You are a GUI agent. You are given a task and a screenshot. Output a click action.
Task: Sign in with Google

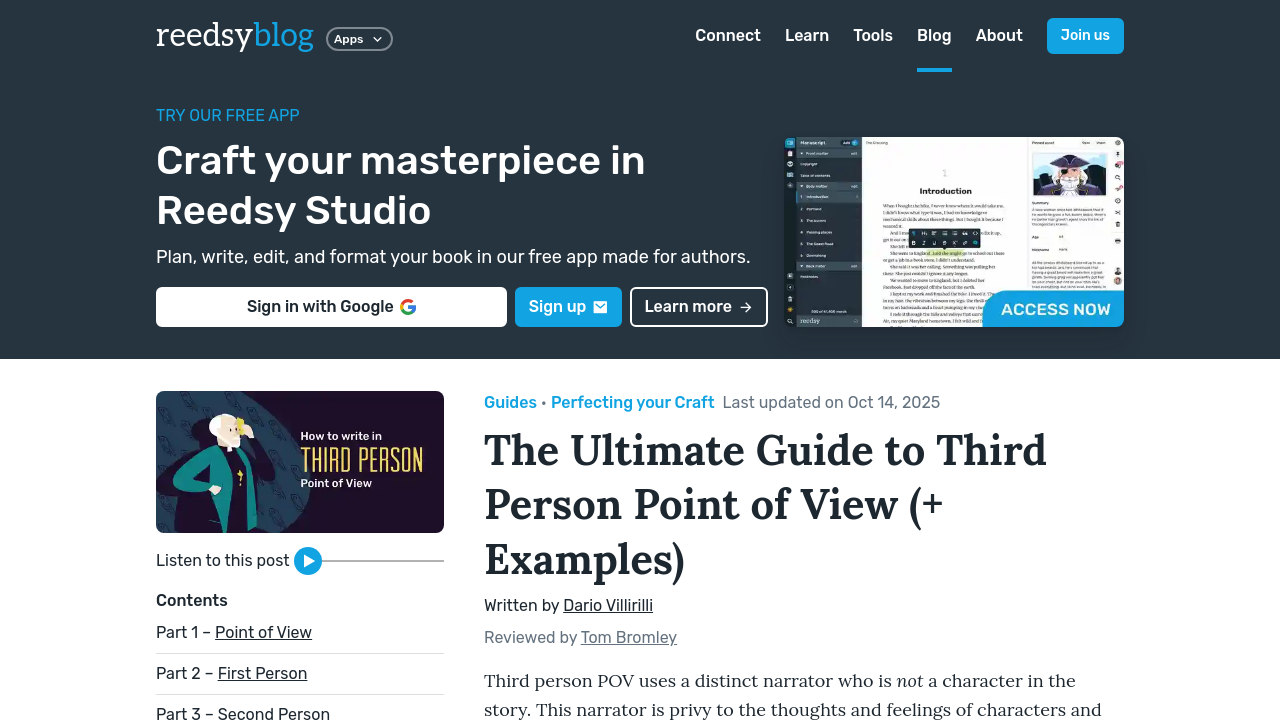[x=331, y=307]
